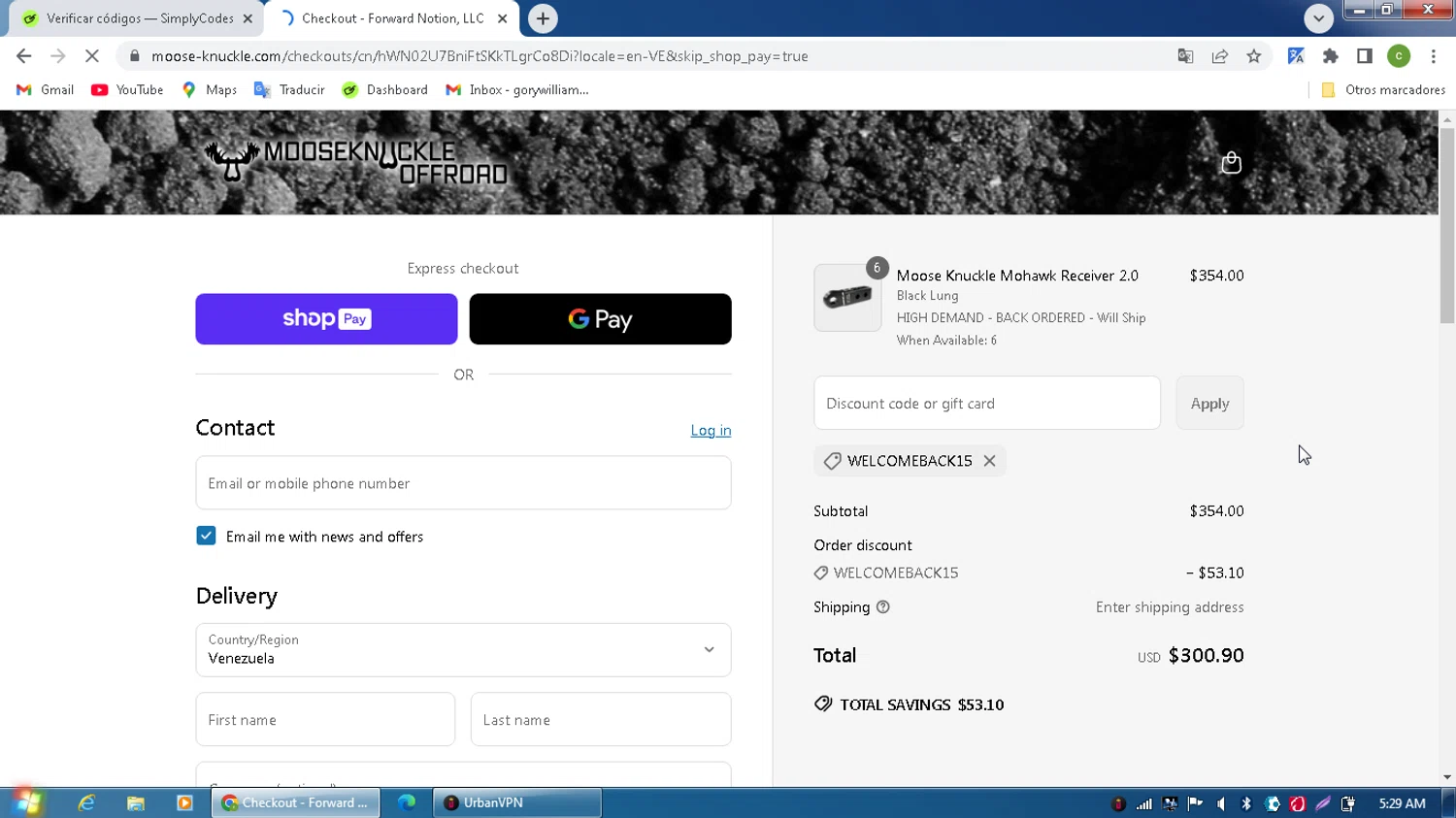Click the total amount $300.90

1206,655
